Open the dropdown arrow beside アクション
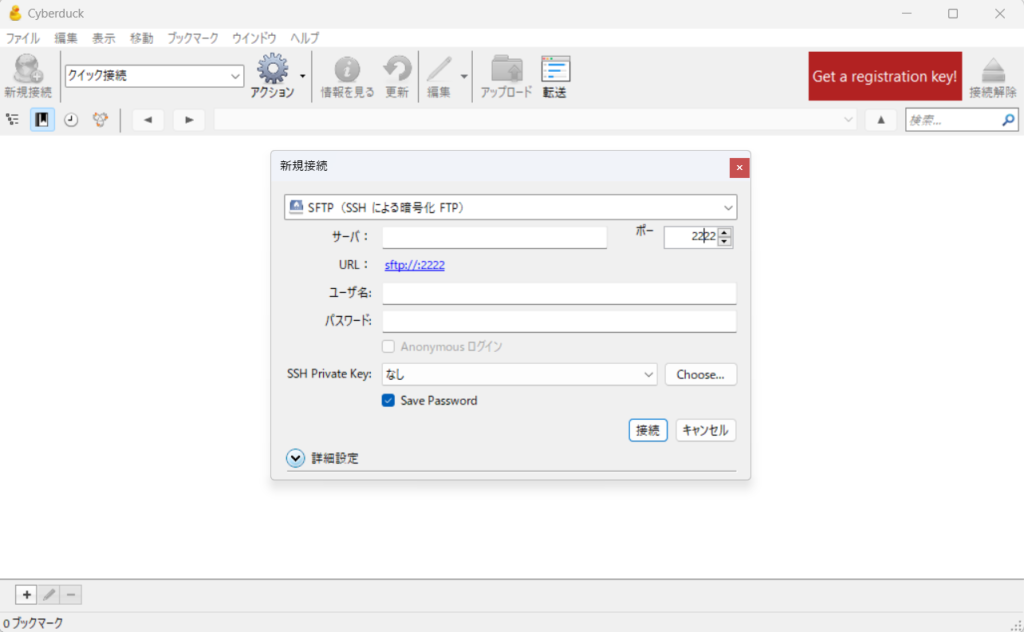Viewport: 1024px width, 632px height. (302, 76)
